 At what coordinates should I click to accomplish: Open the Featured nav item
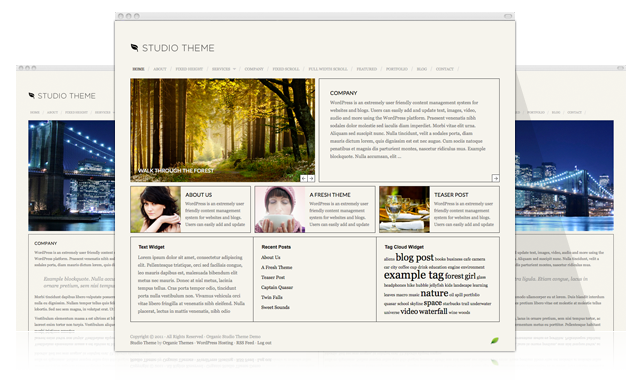(367, 69)
